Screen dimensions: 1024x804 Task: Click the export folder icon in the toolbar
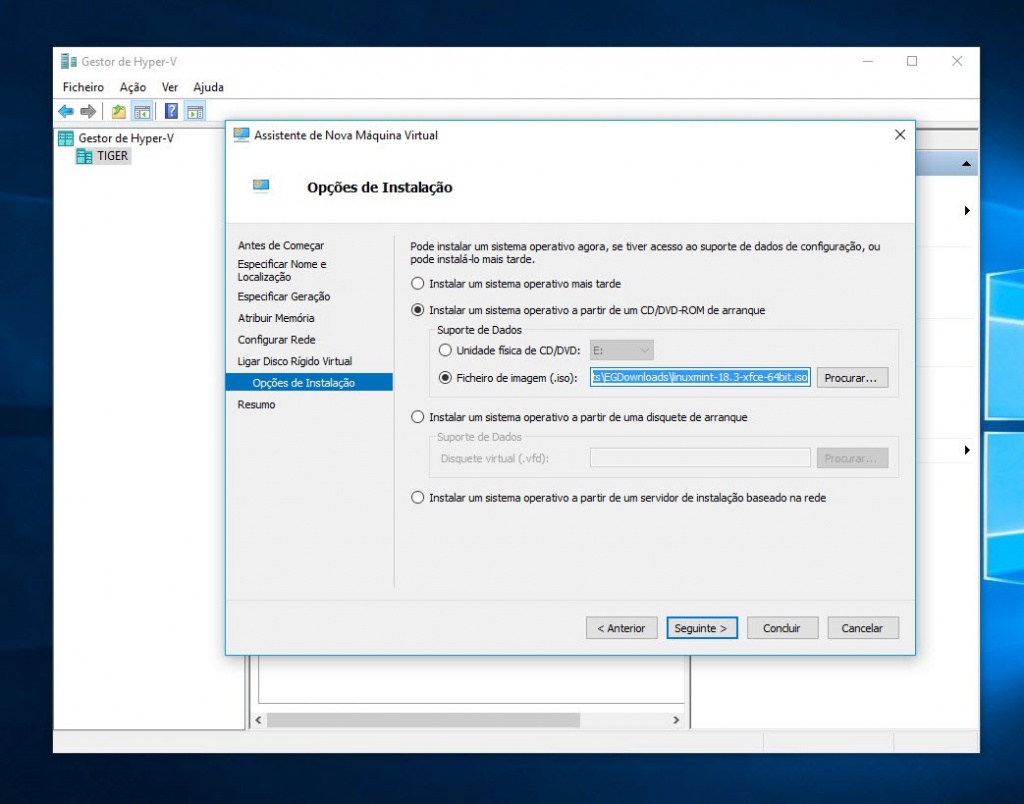(118, 111)
